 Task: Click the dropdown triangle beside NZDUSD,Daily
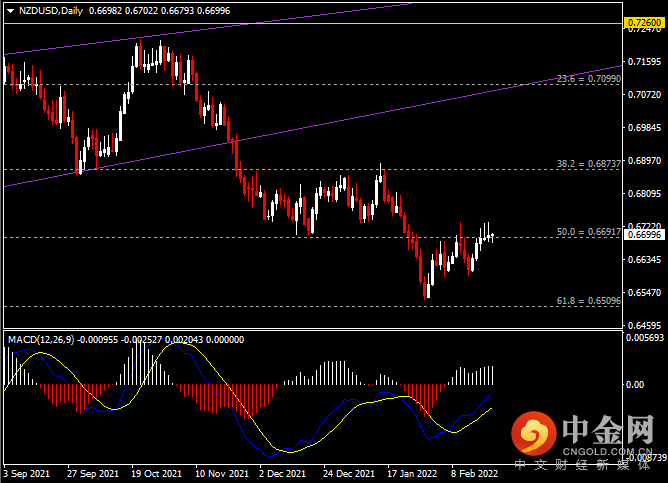[11, 11]
